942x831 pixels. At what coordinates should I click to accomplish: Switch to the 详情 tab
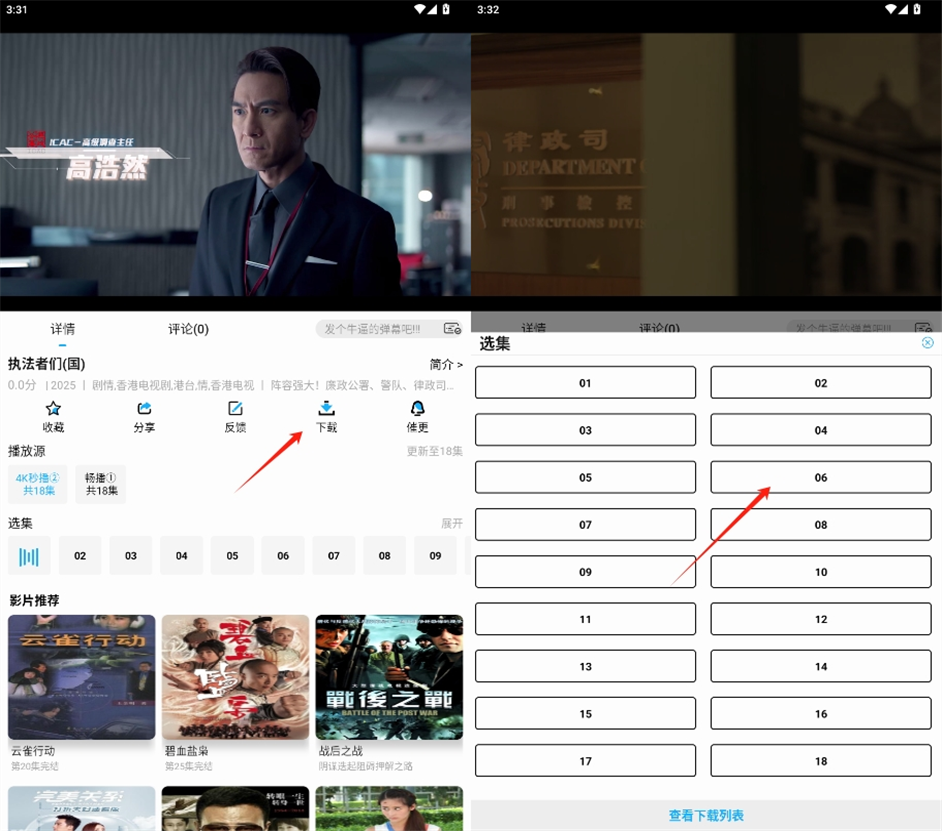[x=62, y=329]
